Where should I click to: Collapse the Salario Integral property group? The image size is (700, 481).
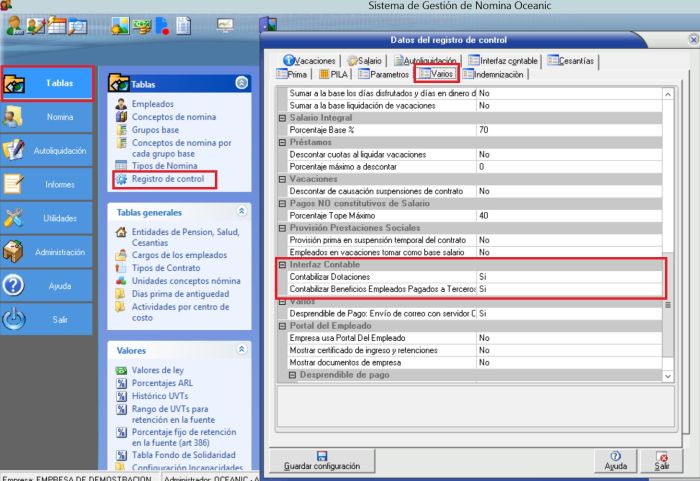pyautogui.click(x=282, y=118)
